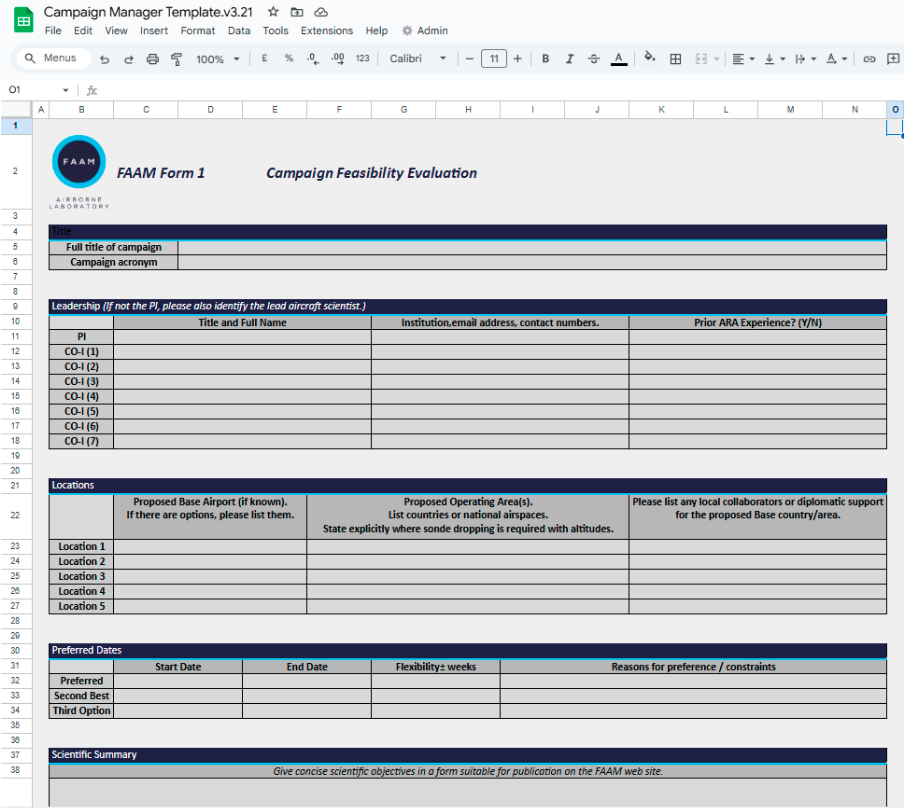Click the undo icon in toolbar
The height and width of the screenshot is (808, 905).
click(105, 59)
